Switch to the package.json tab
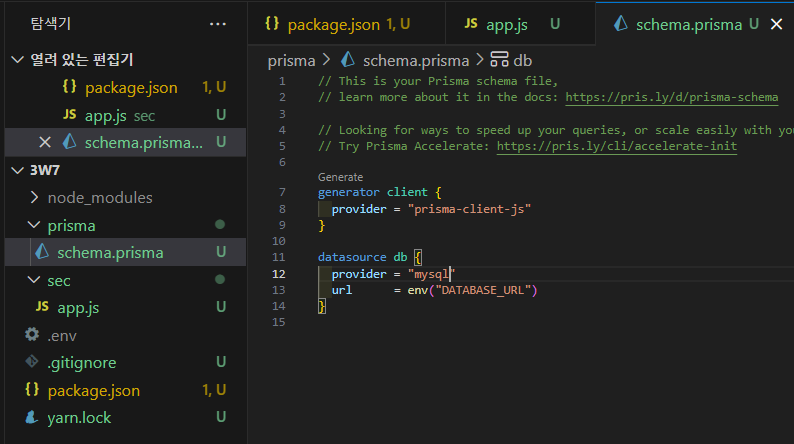This screenshot has height=444, width=794. pyautogui.click(x=346, y=24)
